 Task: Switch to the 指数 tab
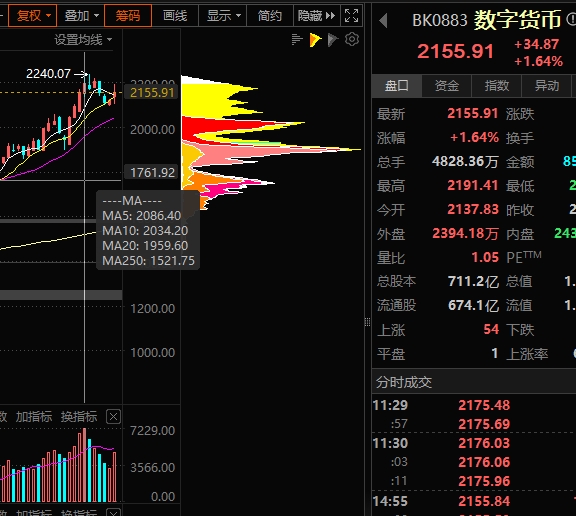pyautogui.click(x=496, y=86)
